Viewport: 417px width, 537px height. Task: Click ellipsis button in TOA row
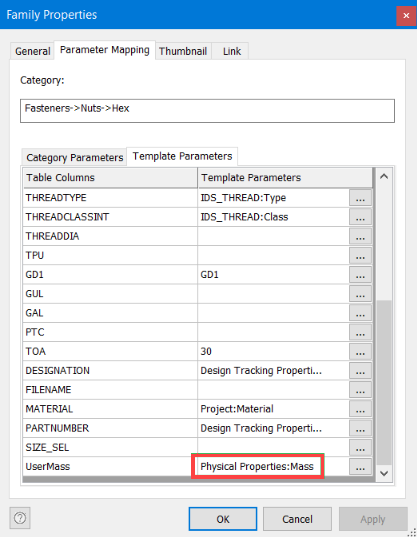(360, 351)
